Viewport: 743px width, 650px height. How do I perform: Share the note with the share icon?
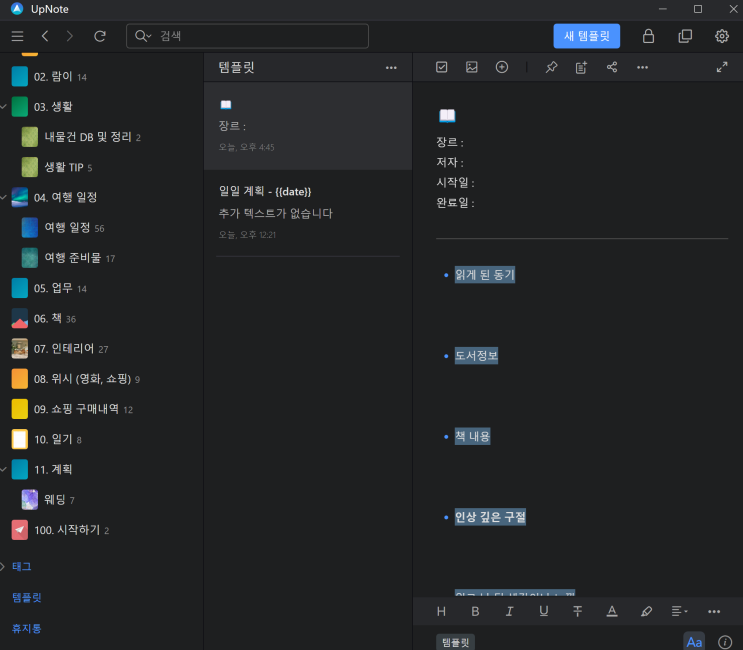[612, 67]
